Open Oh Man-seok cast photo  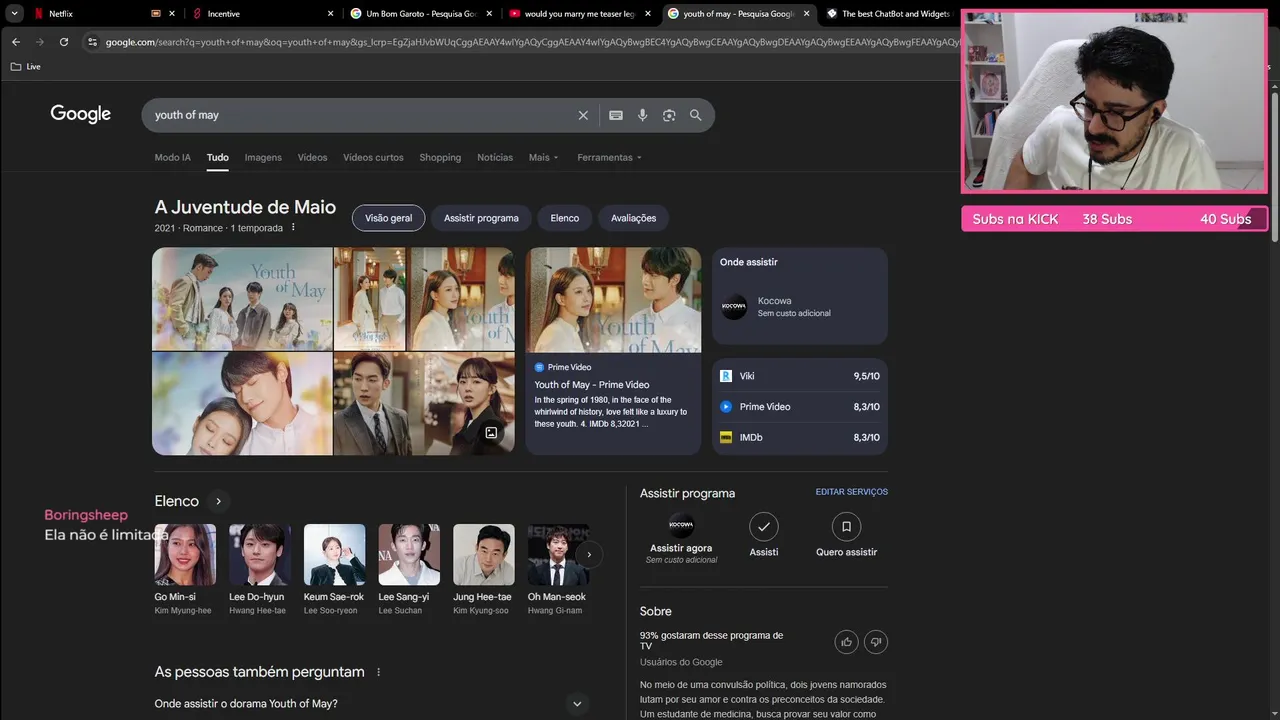point(558,555)
